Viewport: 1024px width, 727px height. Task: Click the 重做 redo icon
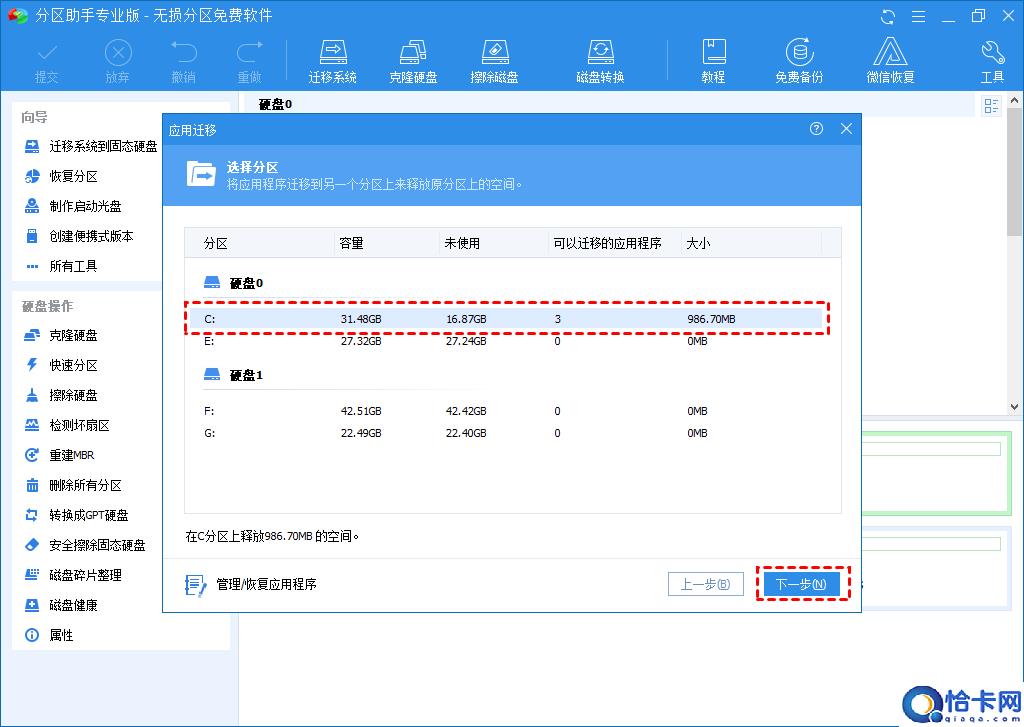tap(249, 61)
